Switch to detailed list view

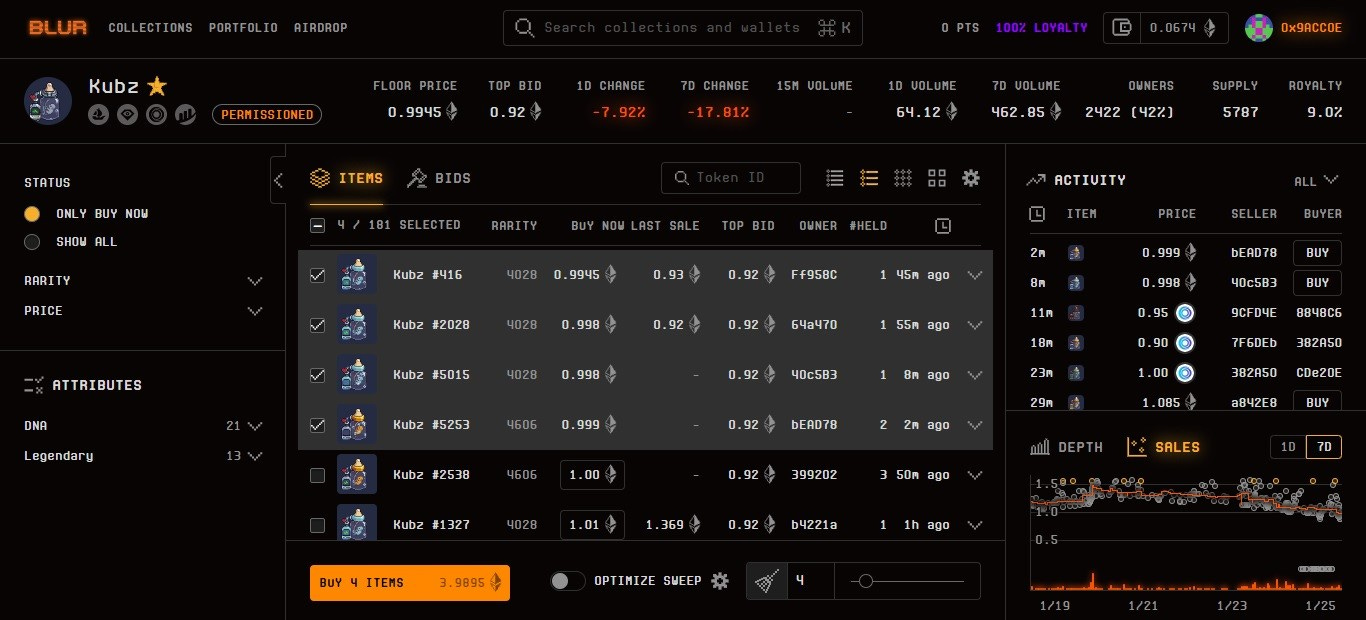coord(869,178)
